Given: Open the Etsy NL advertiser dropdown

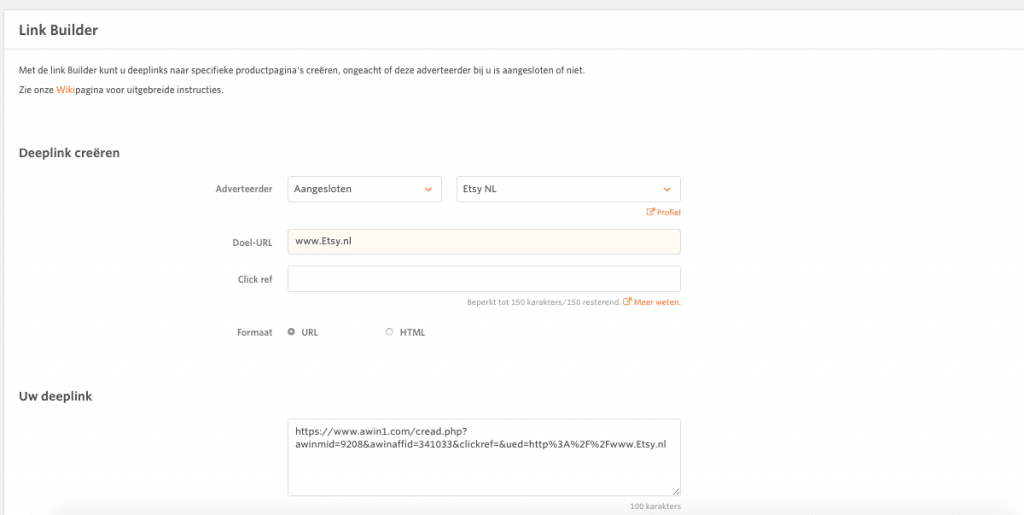Looking at the screenshot, I should click(568, 189).
